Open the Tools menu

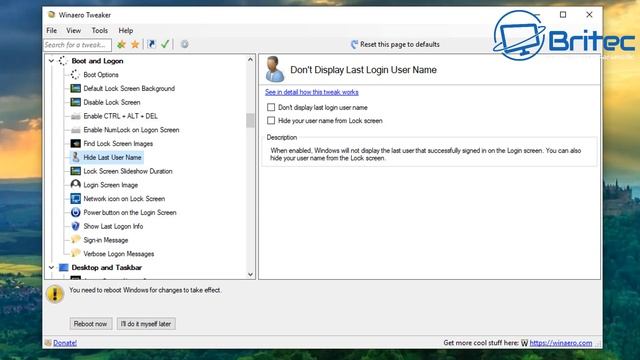pyautogui.click(x=100, y=31)
